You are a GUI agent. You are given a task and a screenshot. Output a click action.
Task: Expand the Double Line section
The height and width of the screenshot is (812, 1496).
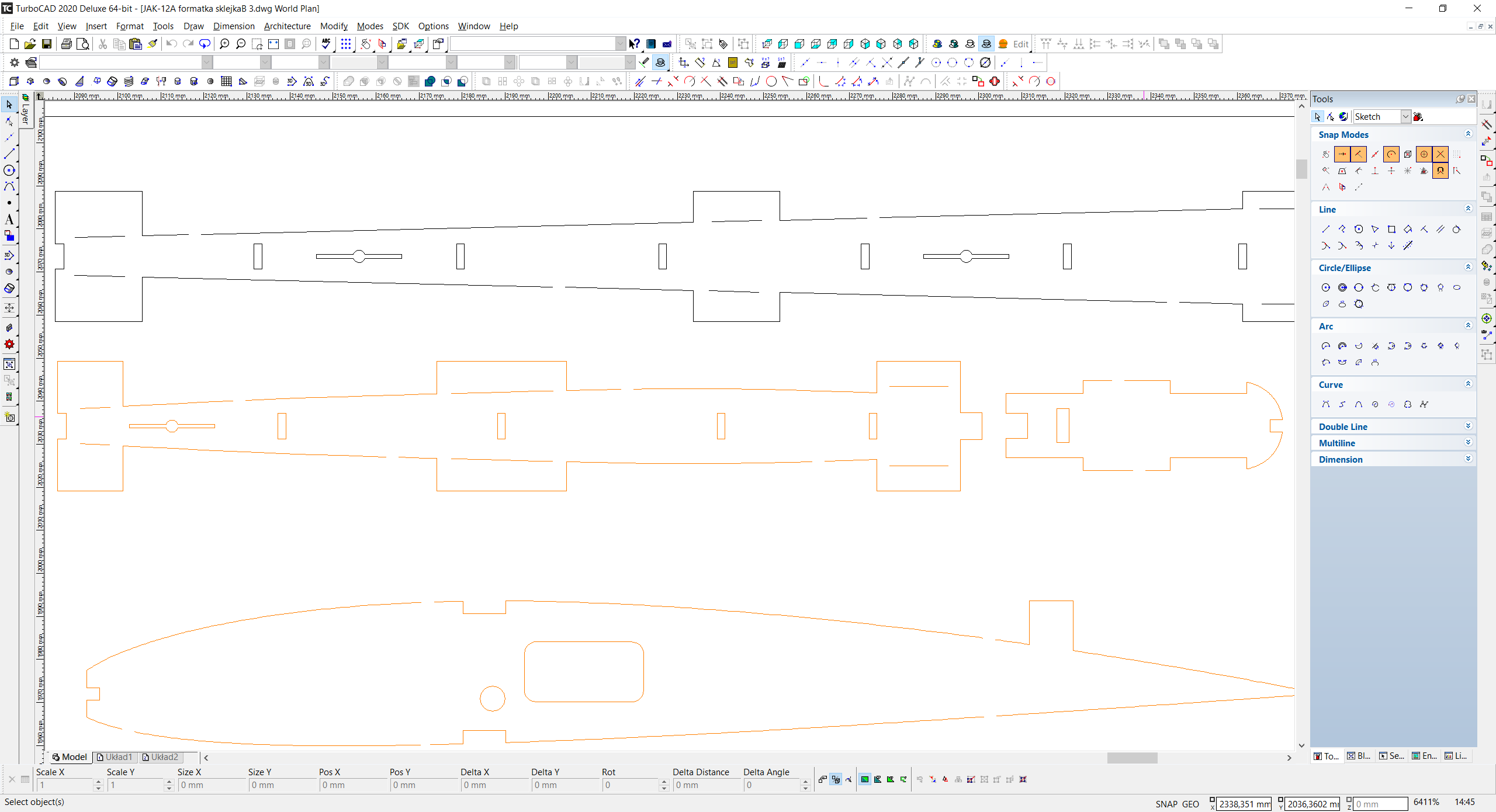1468,426
